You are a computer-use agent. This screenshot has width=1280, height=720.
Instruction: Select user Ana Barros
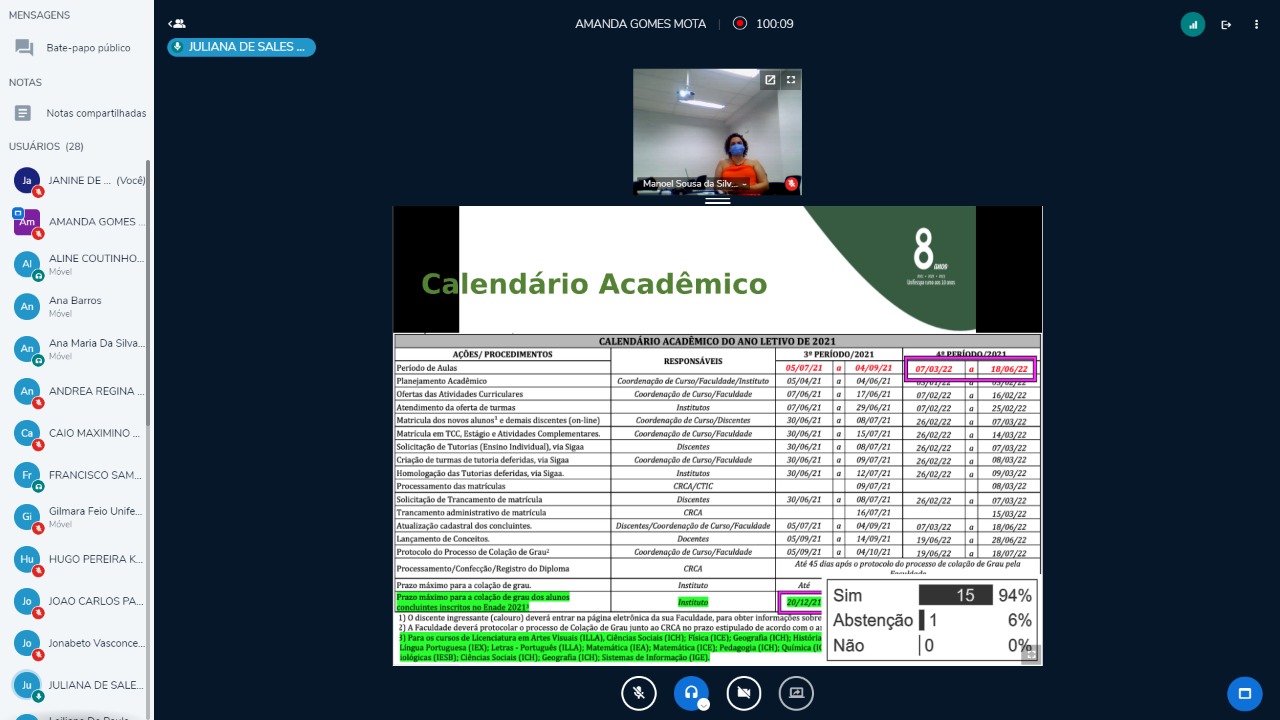coord(78,306)
